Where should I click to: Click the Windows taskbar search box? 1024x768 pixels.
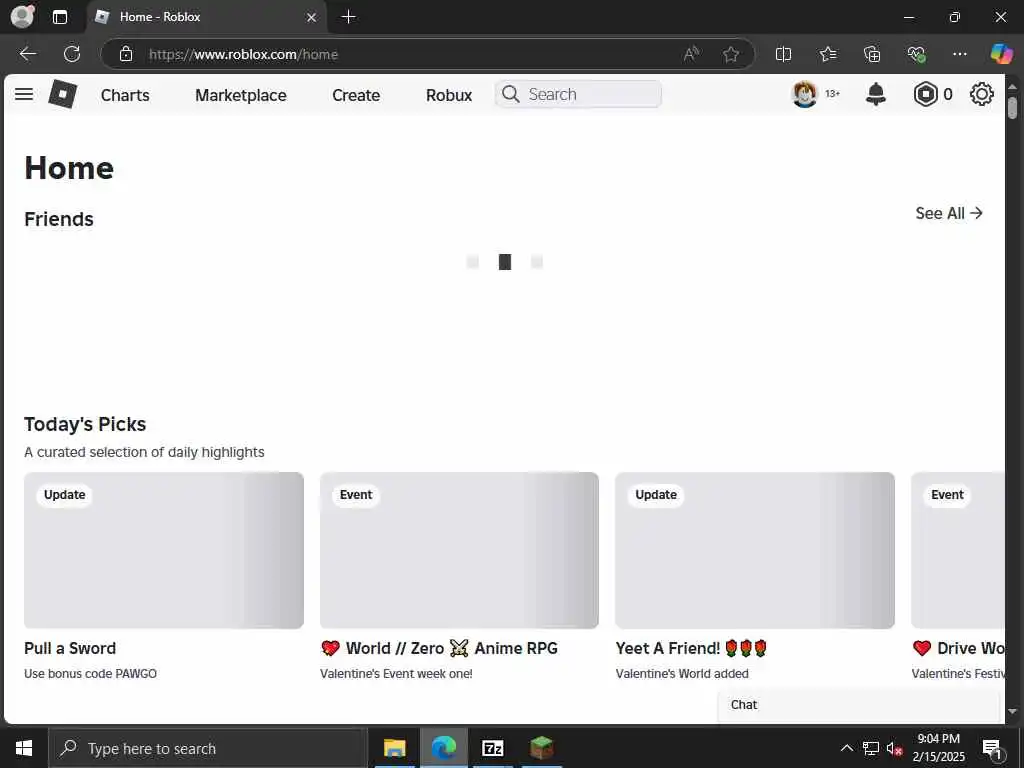208,748
